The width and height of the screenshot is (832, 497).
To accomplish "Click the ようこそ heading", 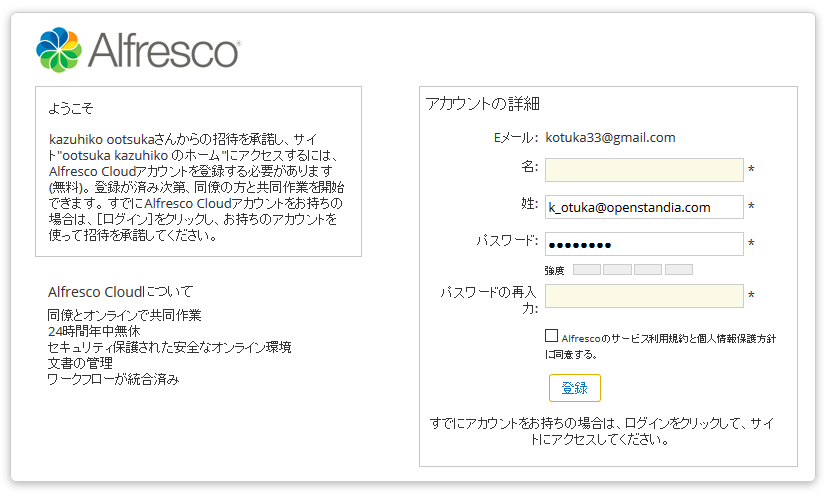I will pos(71,108).
